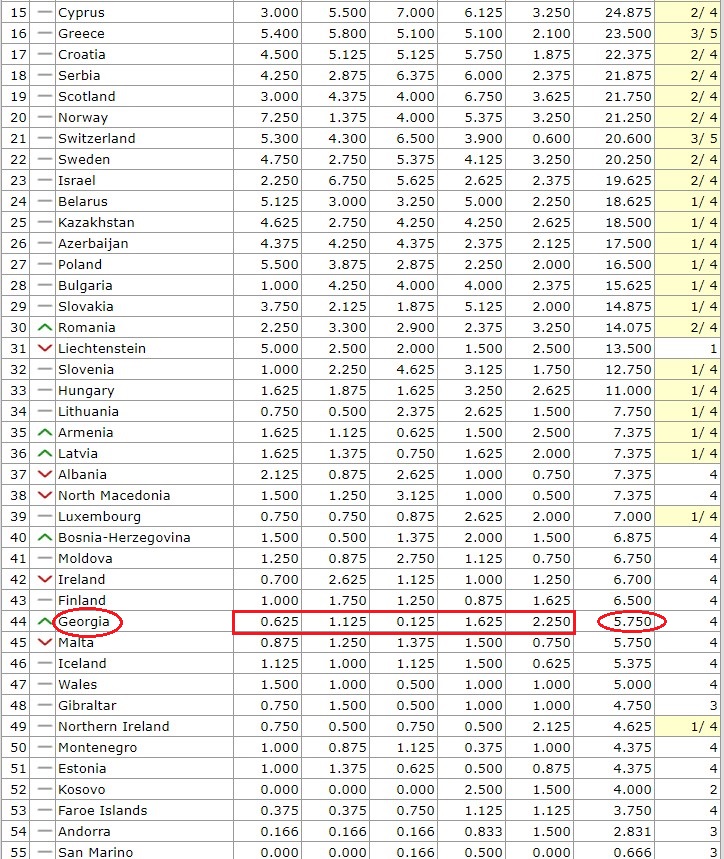Click Kosovo's coefficient value 2.500
Viewport: 724px width, 859px height.
coord(484,789)
